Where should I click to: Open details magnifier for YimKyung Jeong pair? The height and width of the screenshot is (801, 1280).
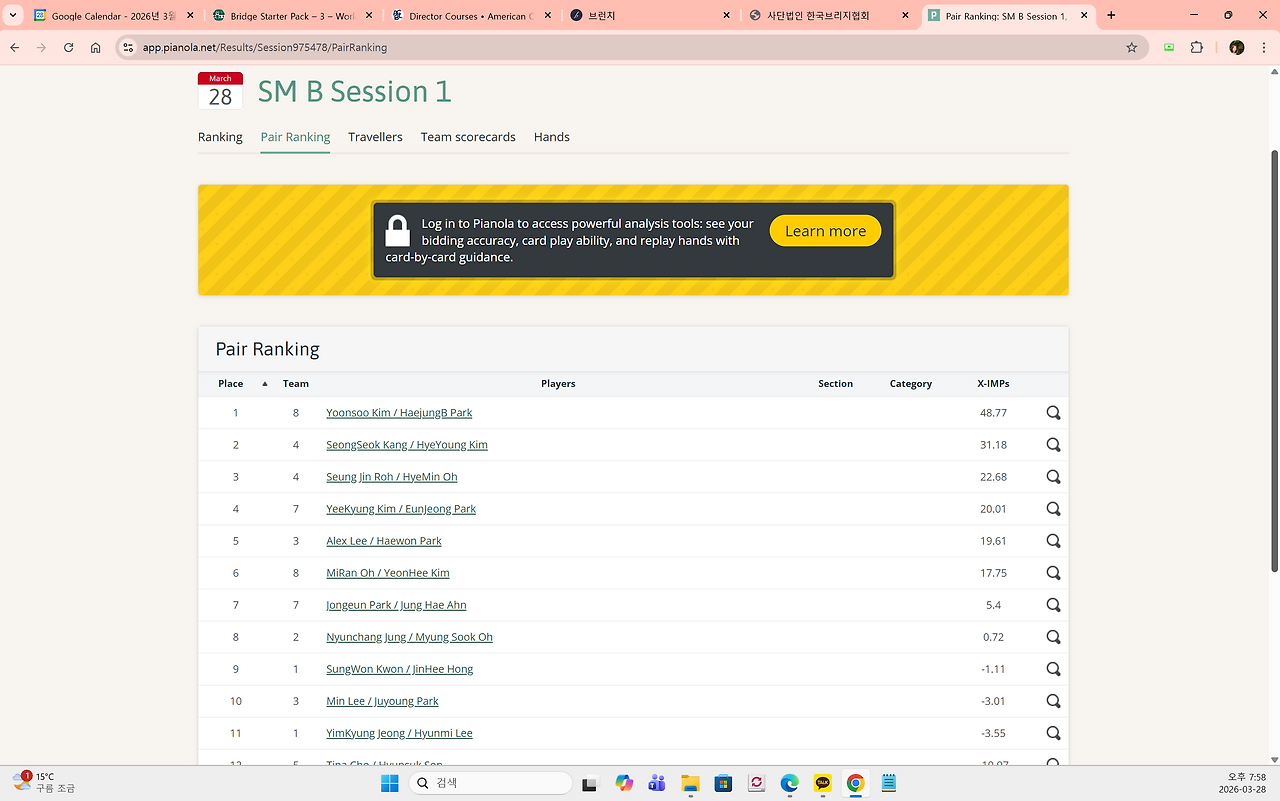tap(1053, 733)
